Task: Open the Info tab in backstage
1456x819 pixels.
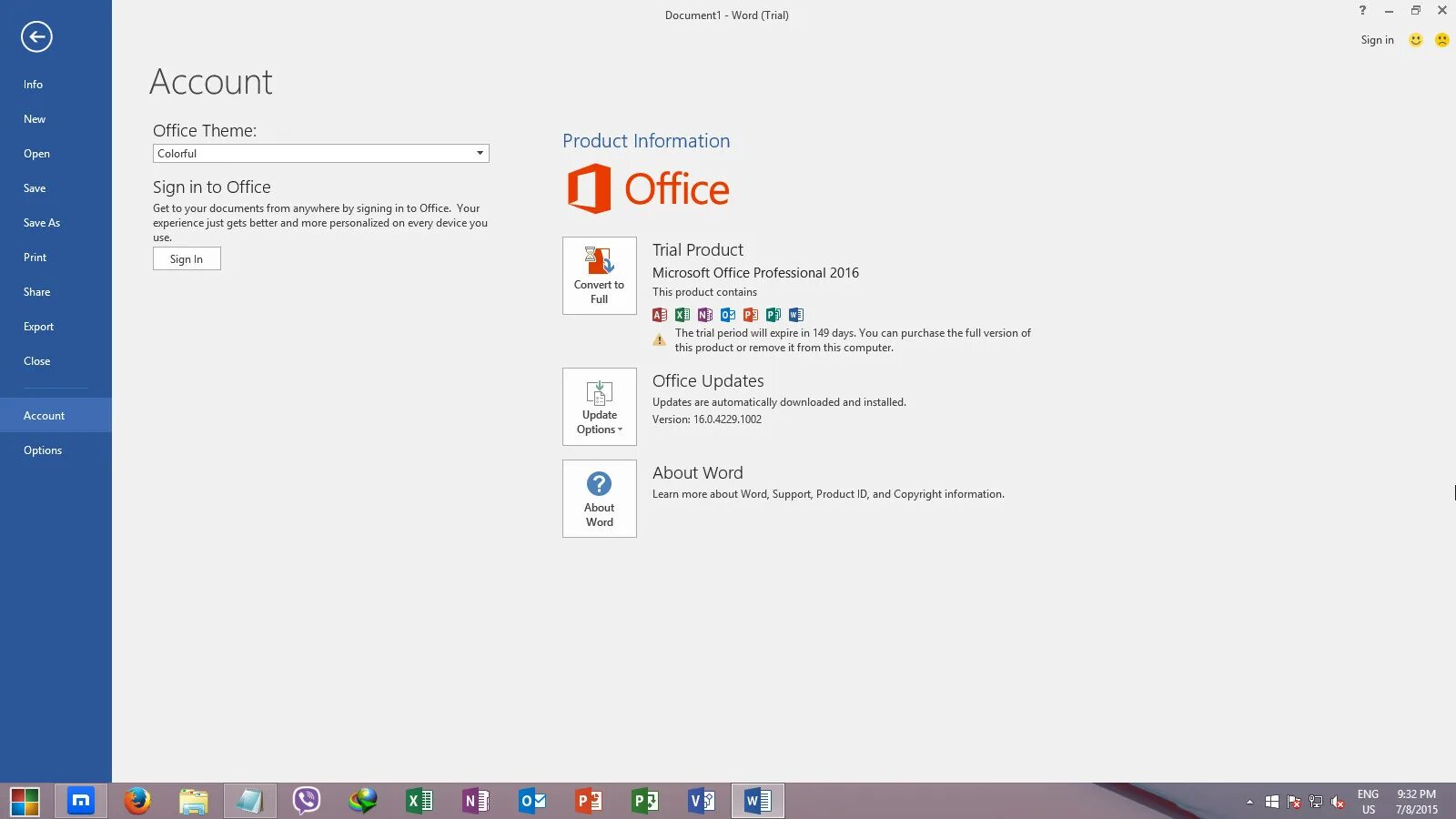Action: tap(56, 85)
